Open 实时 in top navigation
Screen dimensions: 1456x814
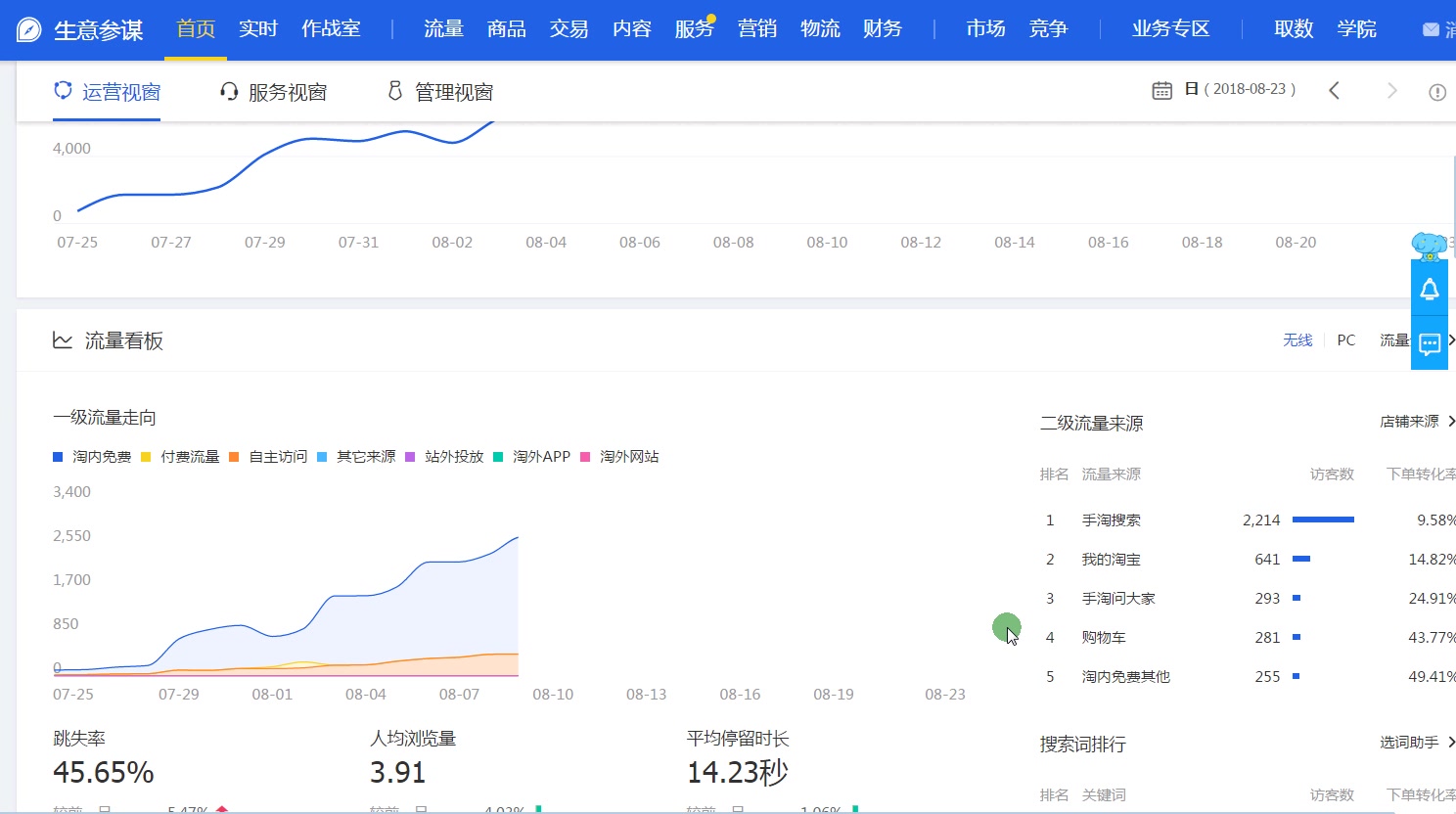[258, 29]
